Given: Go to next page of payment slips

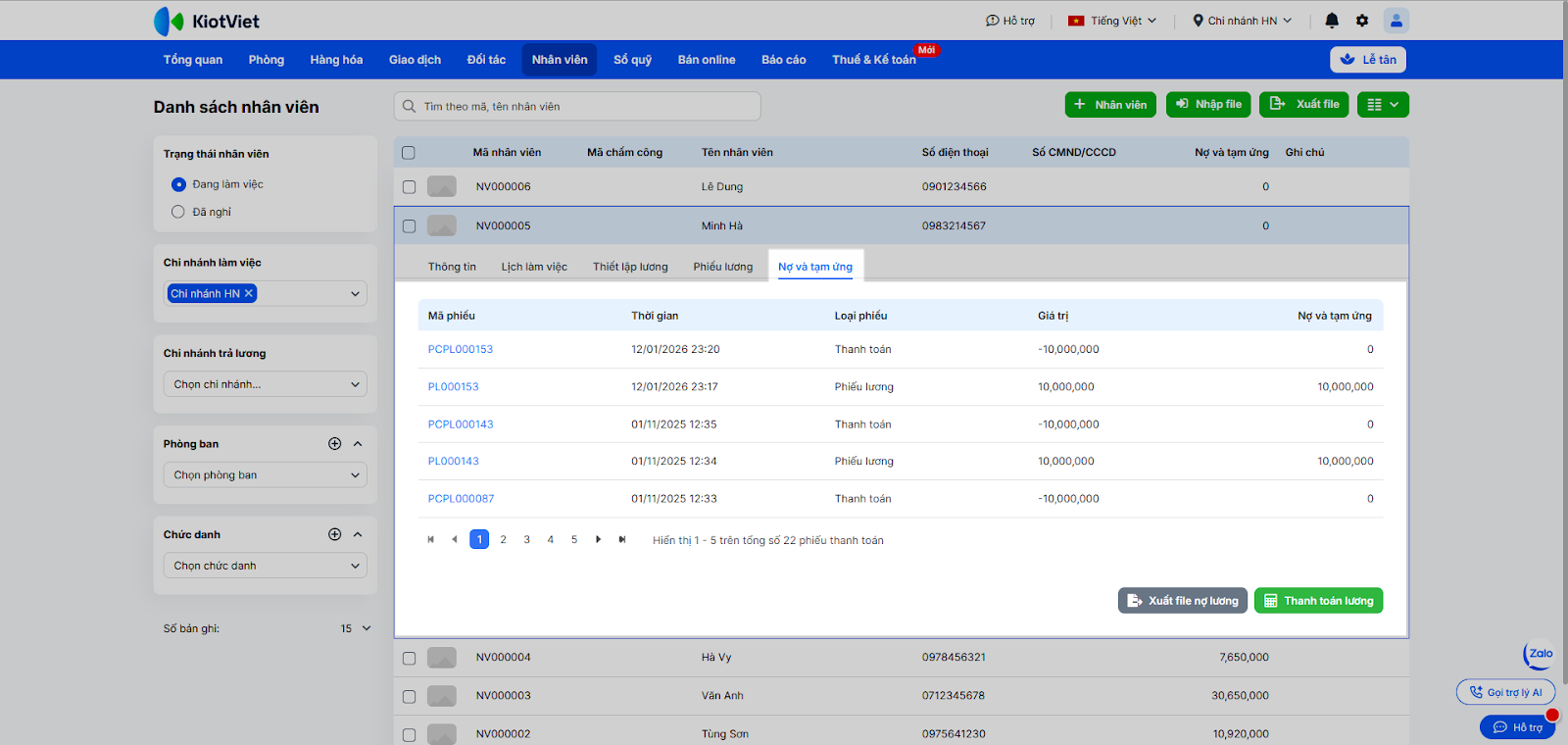Looking at the screenshot, I should (598, 539).
